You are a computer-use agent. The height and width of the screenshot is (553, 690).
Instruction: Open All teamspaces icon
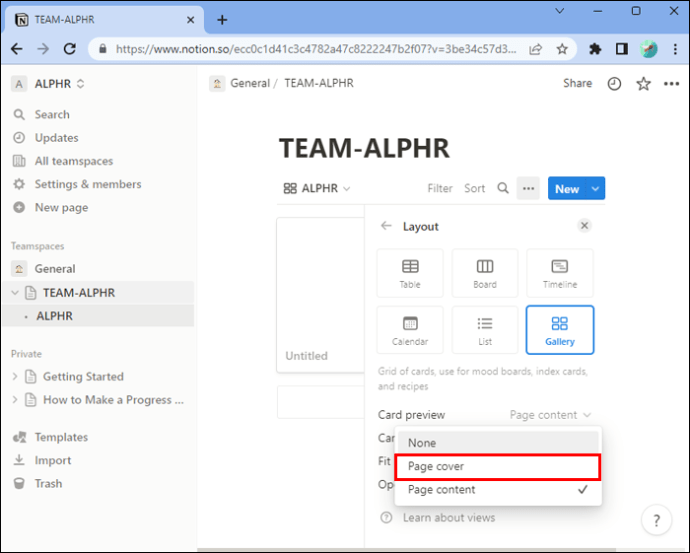[x=19, y=161]
